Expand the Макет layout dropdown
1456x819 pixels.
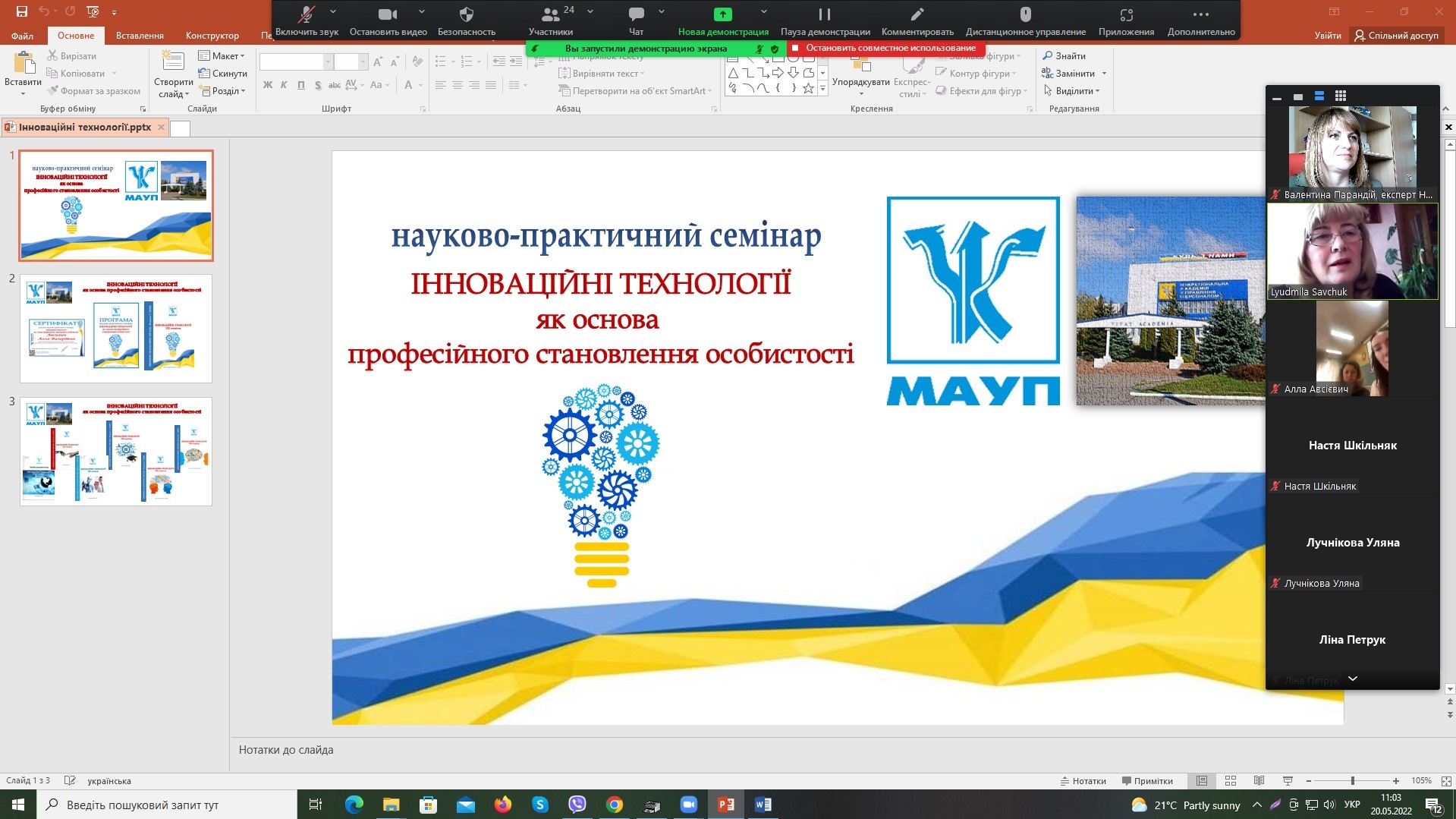pyautogui.click(x=222, y=55)
